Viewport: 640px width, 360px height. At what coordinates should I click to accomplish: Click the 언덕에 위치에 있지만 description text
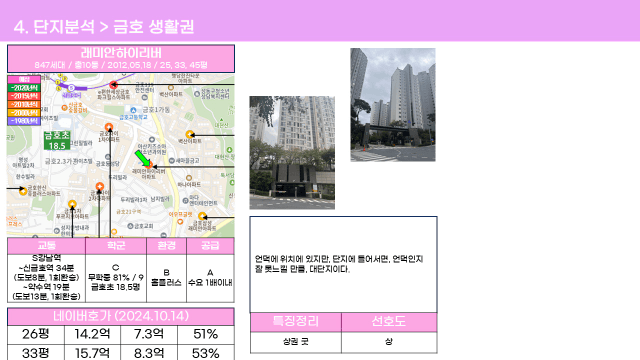339,264
